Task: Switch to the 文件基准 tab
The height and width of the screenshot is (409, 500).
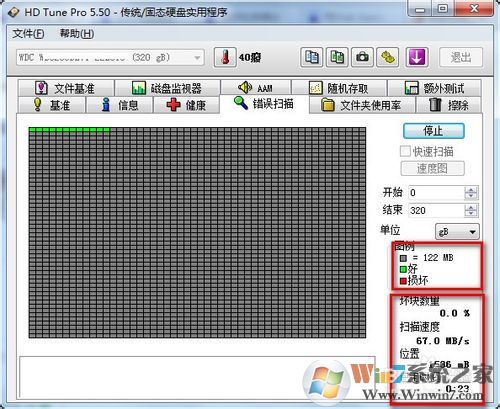Action: point(66,88)
